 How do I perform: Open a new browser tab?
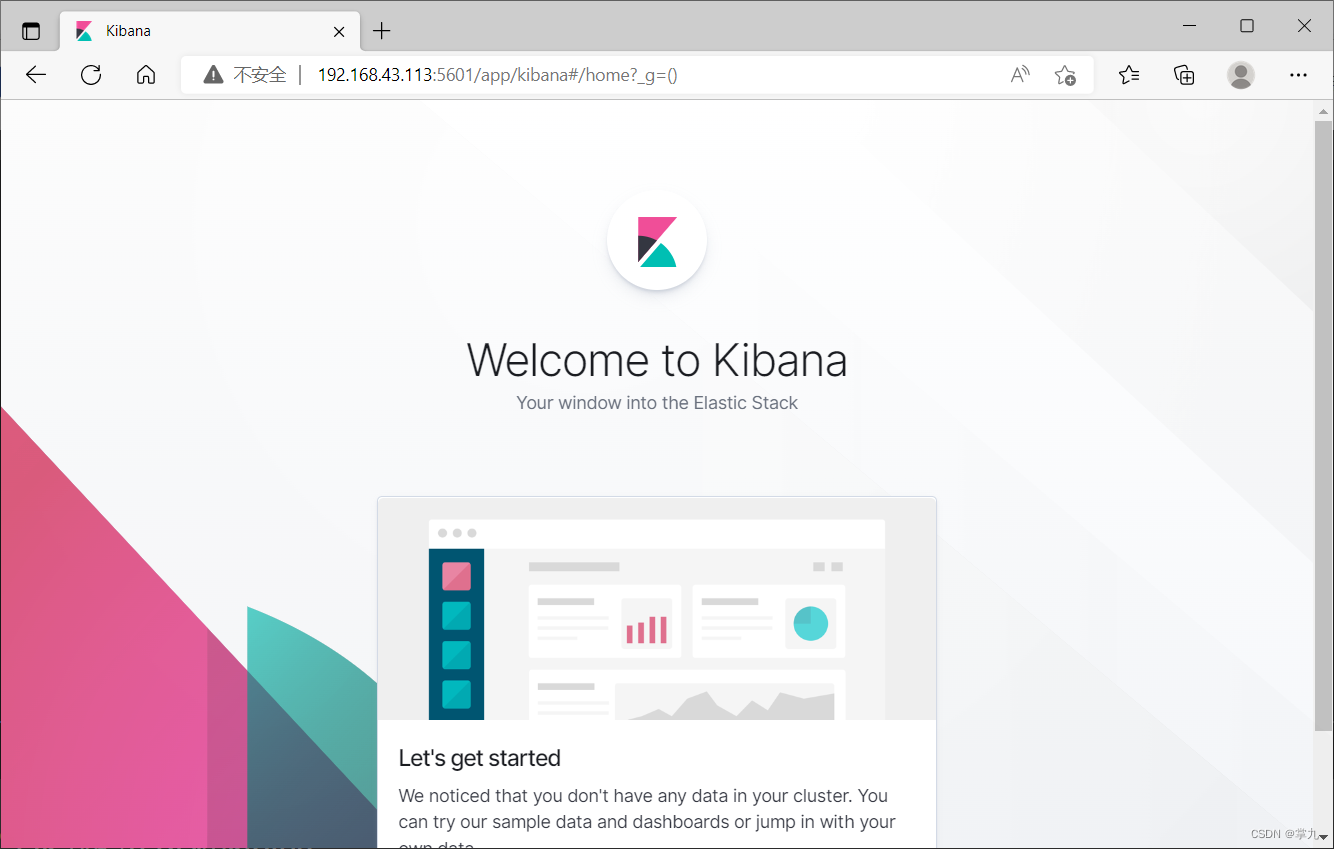[381, 31]
